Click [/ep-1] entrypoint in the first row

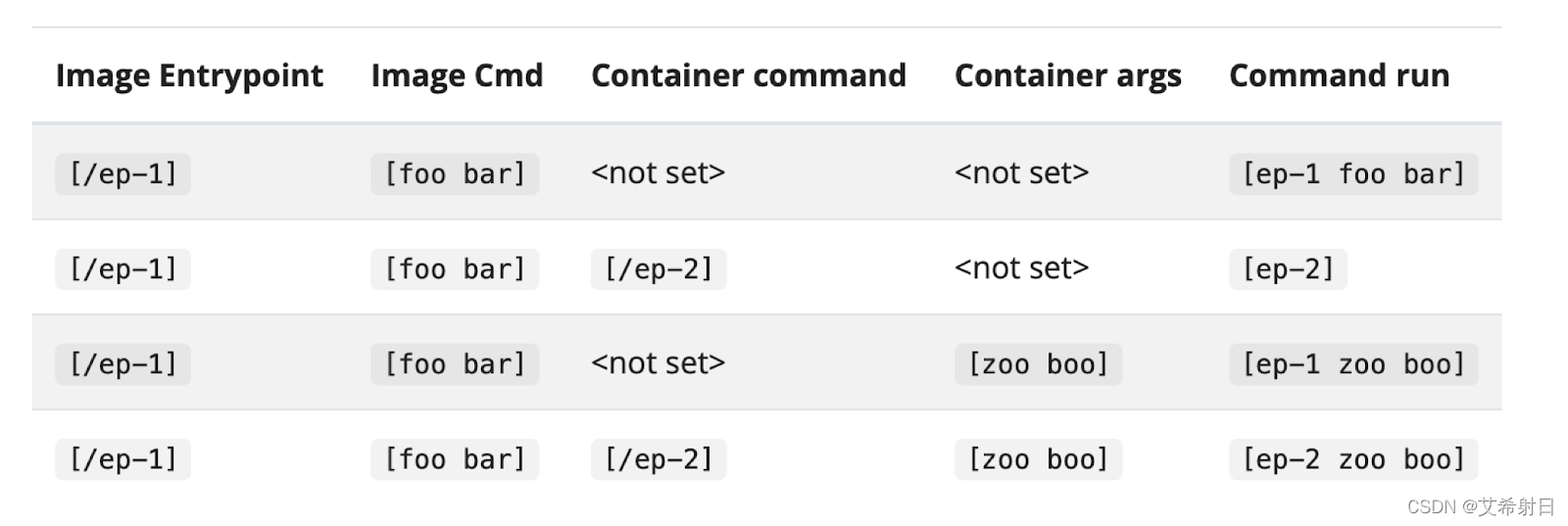click(122, 174)
